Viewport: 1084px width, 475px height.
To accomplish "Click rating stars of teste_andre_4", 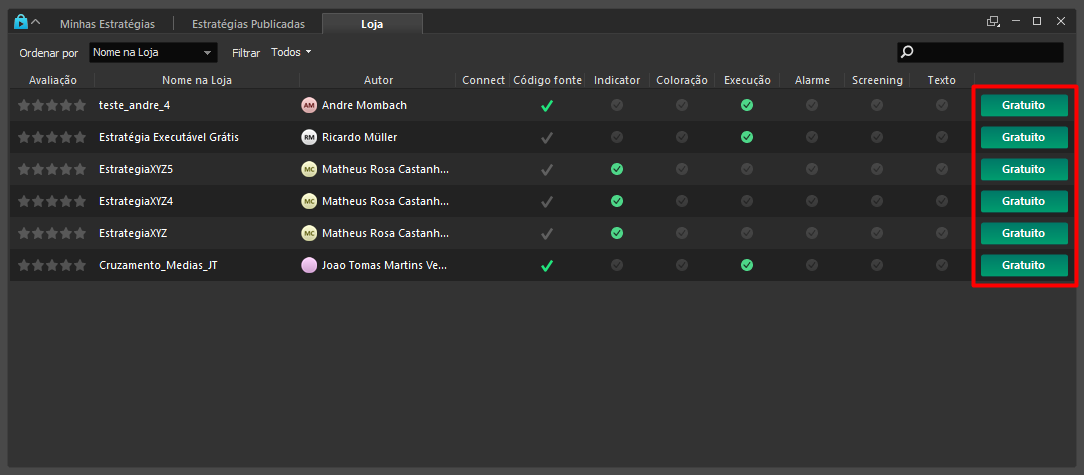I will click(52, 105).
